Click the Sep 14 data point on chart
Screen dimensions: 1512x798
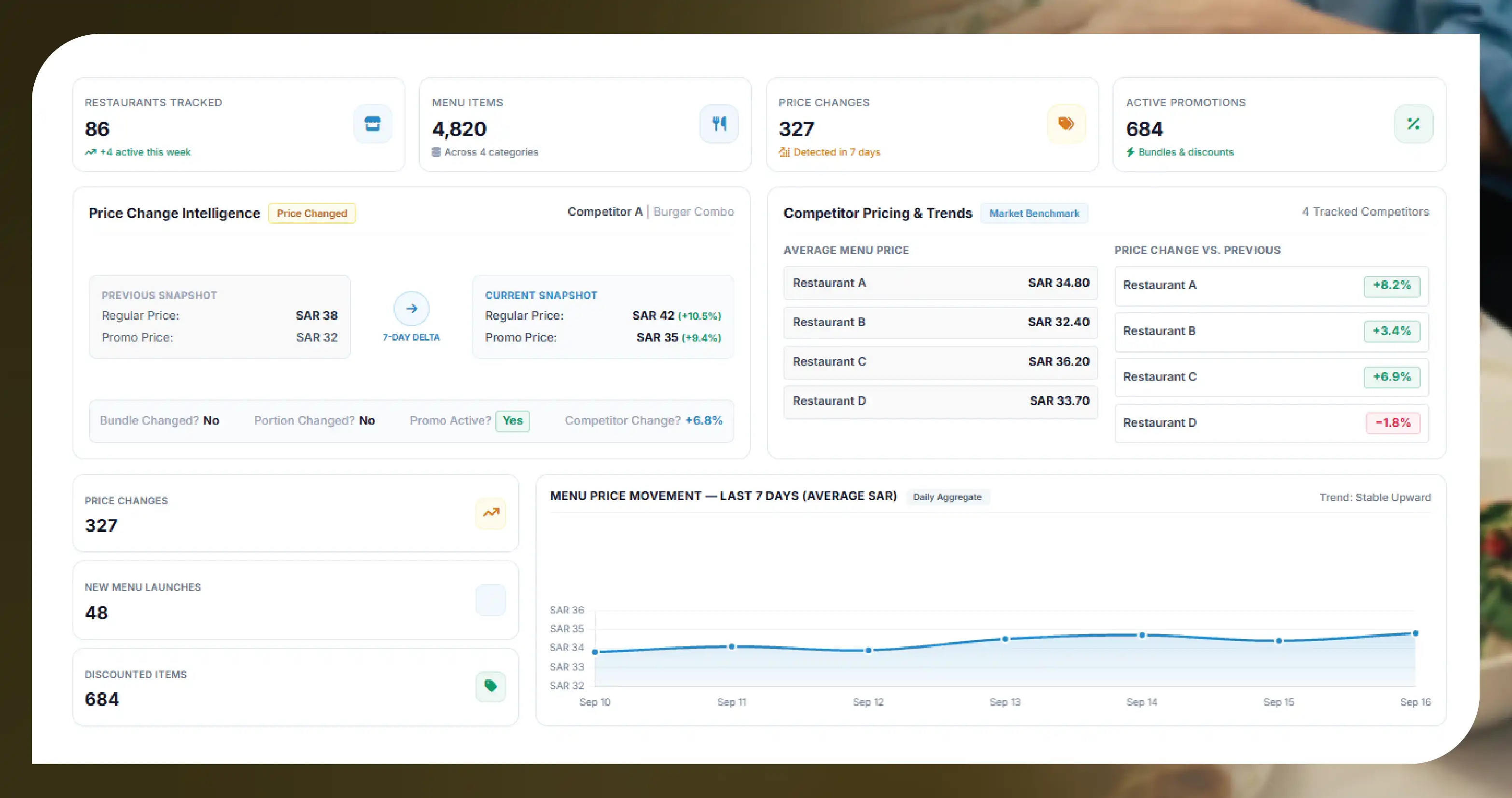pyautogui.click(x=1142, y=635)
